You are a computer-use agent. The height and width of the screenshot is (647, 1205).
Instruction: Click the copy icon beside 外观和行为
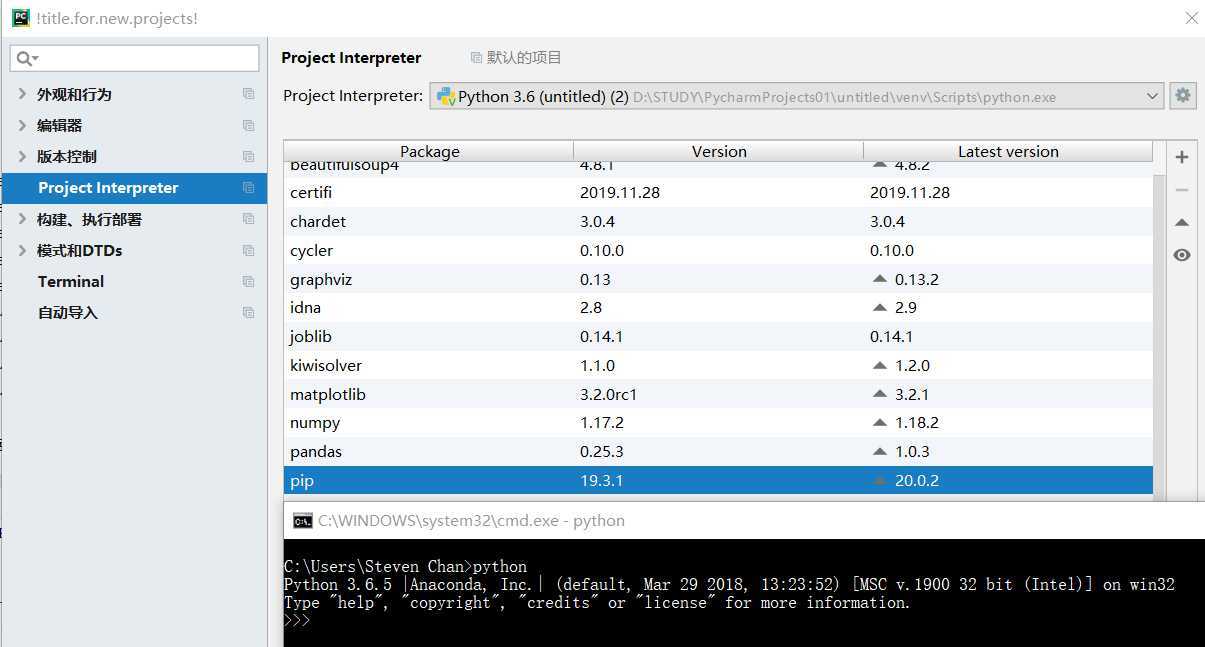(x=248, y=94)
